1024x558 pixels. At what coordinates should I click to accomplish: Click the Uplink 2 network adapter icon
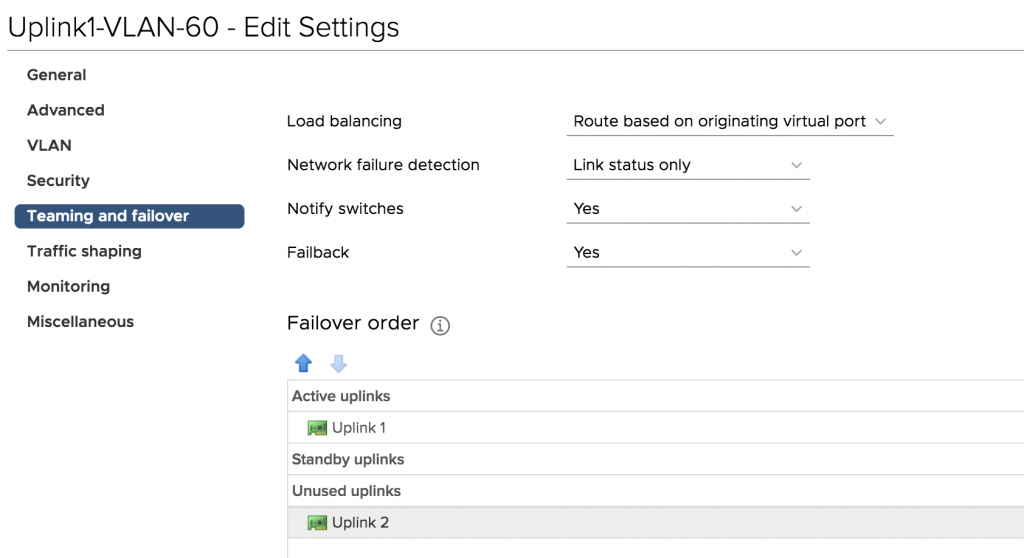[x=317, y=523]
